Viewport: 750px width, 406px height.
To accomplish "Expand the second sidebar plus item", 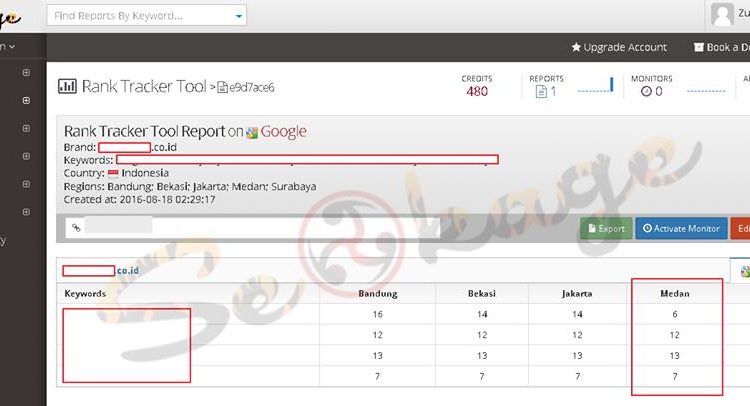I will (26, 101).
